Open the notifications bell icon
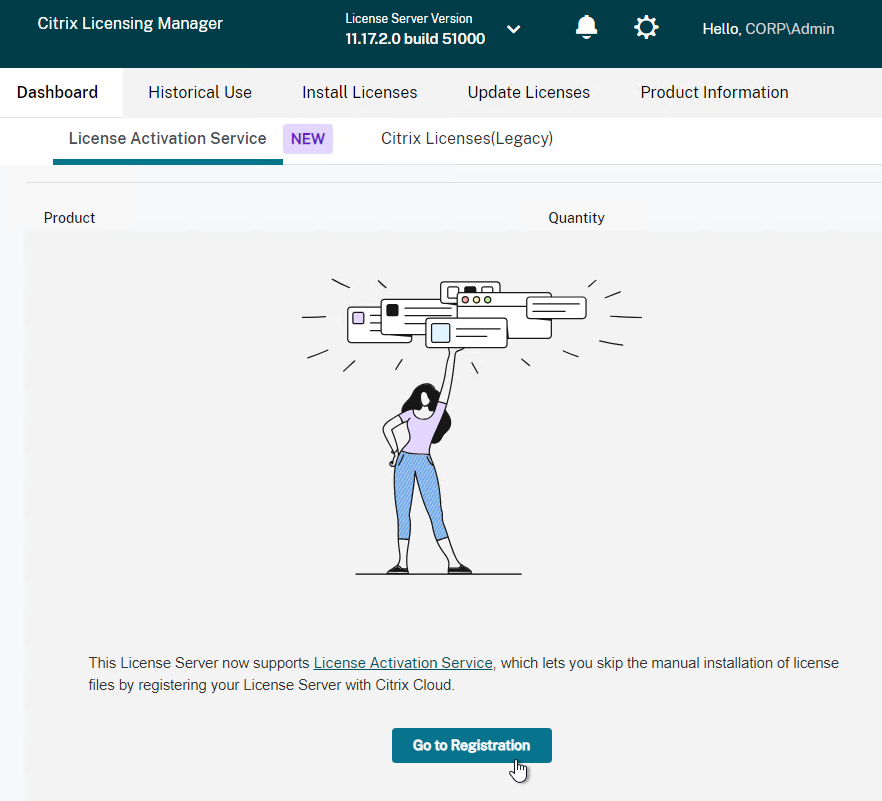 pos(586,27)
